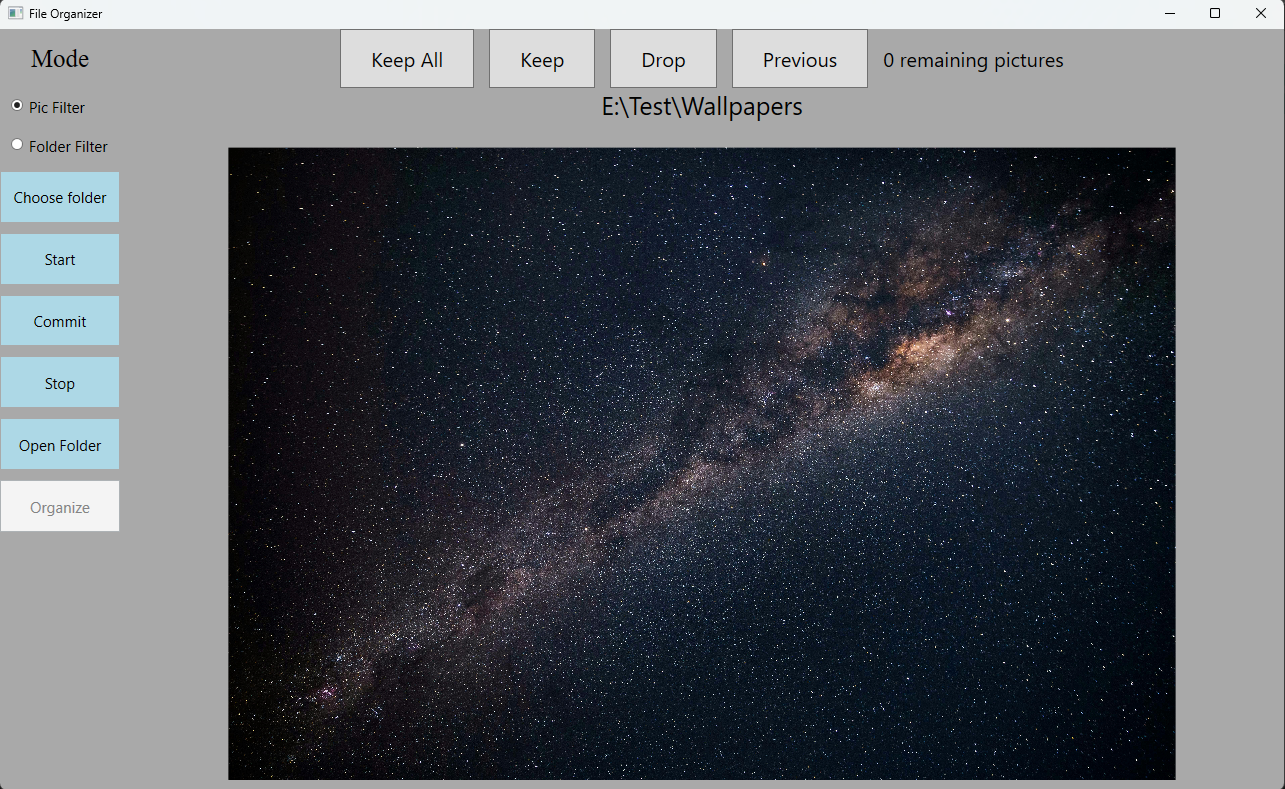Drop the displayed wallpaper
Image resolution: width=1285 pixels, height=789 pixels.
[x=663, y=59]
